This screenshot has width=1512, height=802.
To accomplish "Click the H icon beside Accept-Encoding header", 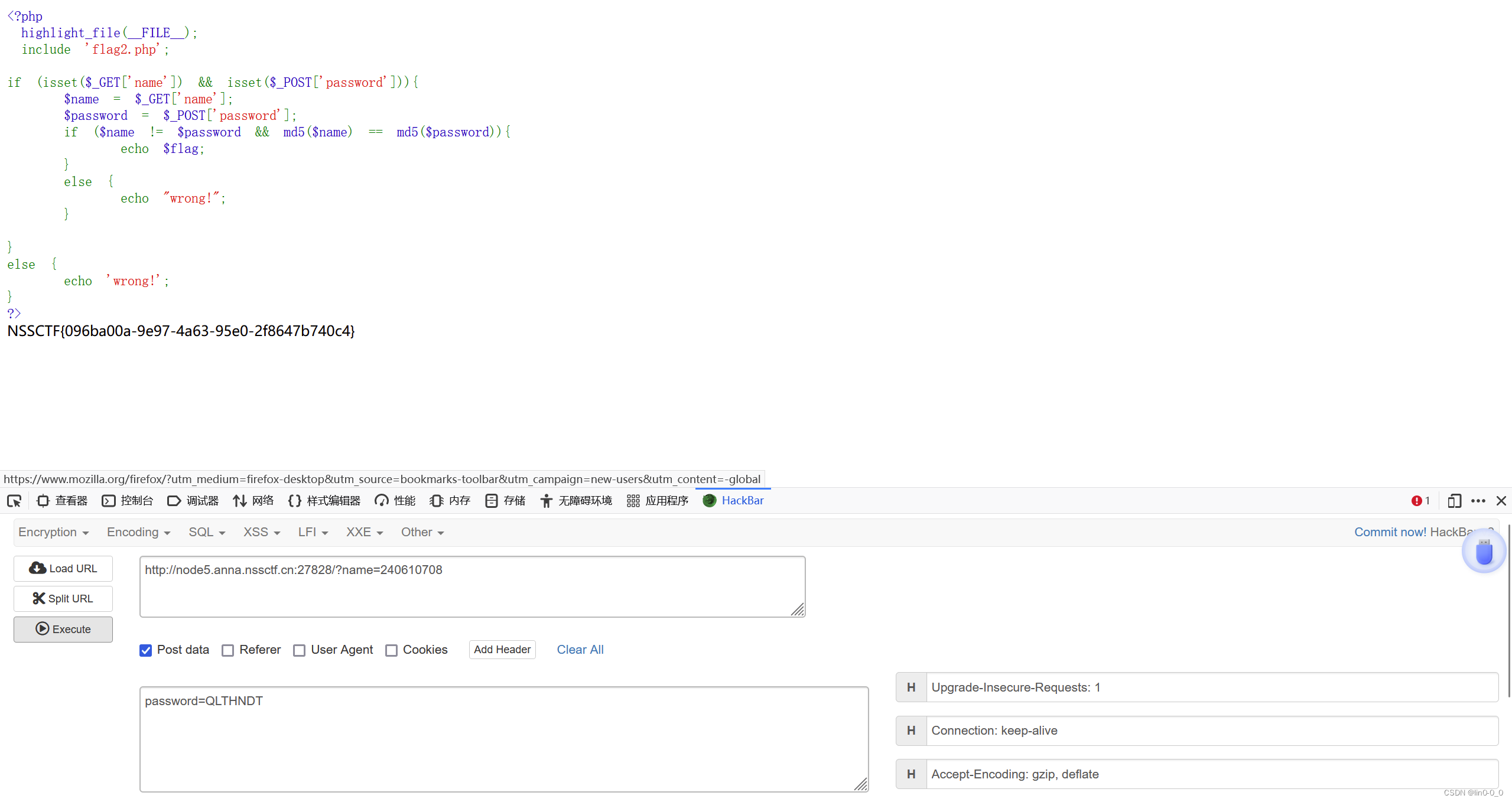I will coord(911,774).
